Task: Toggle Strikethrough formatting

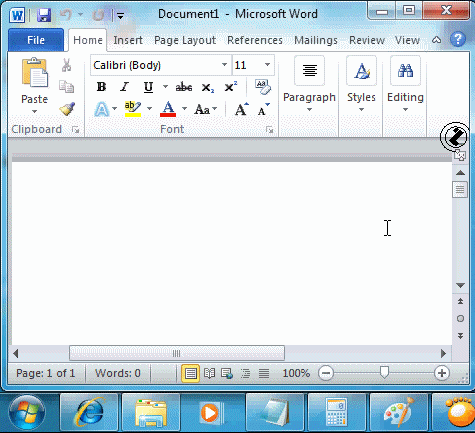Action: click(x=184, y=87)
